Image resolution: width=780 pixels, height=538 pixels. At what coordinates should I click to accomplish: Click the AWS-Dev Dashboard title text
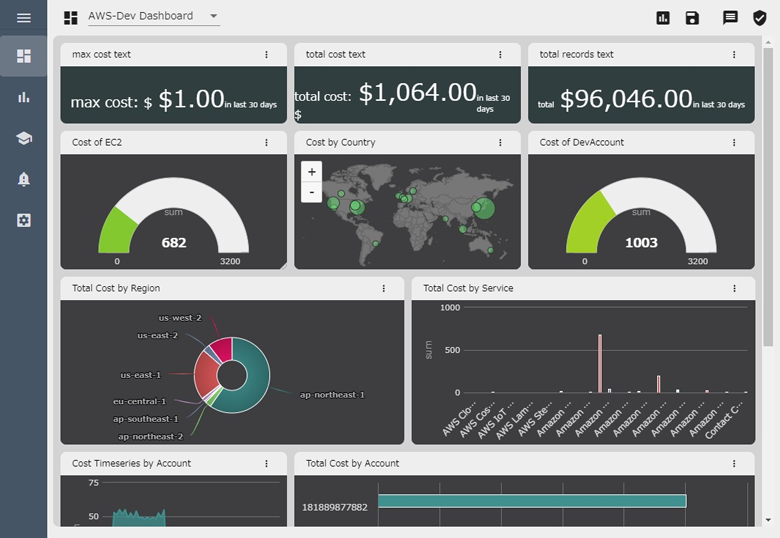(141, 16)
